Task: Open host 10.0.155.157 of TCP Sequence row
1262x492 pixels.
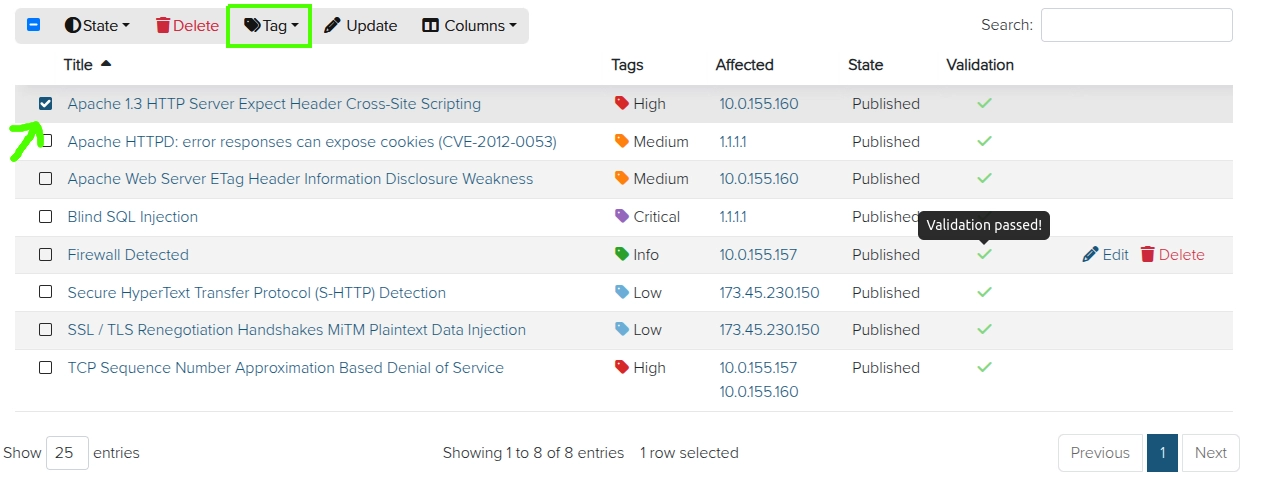Action: (758, 368)
